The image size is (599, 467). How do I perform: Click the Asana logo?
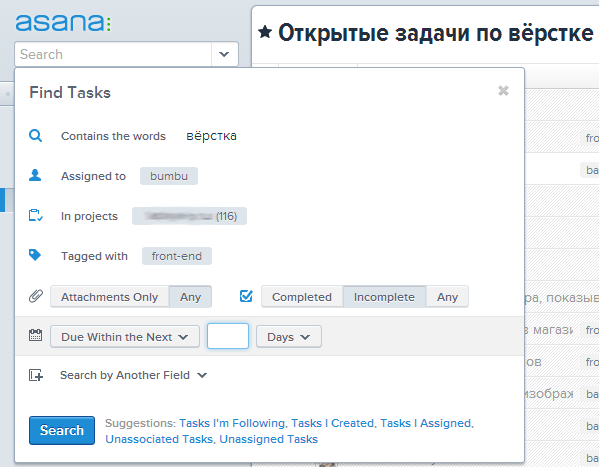pyautogui.click(x=63, y=23)
